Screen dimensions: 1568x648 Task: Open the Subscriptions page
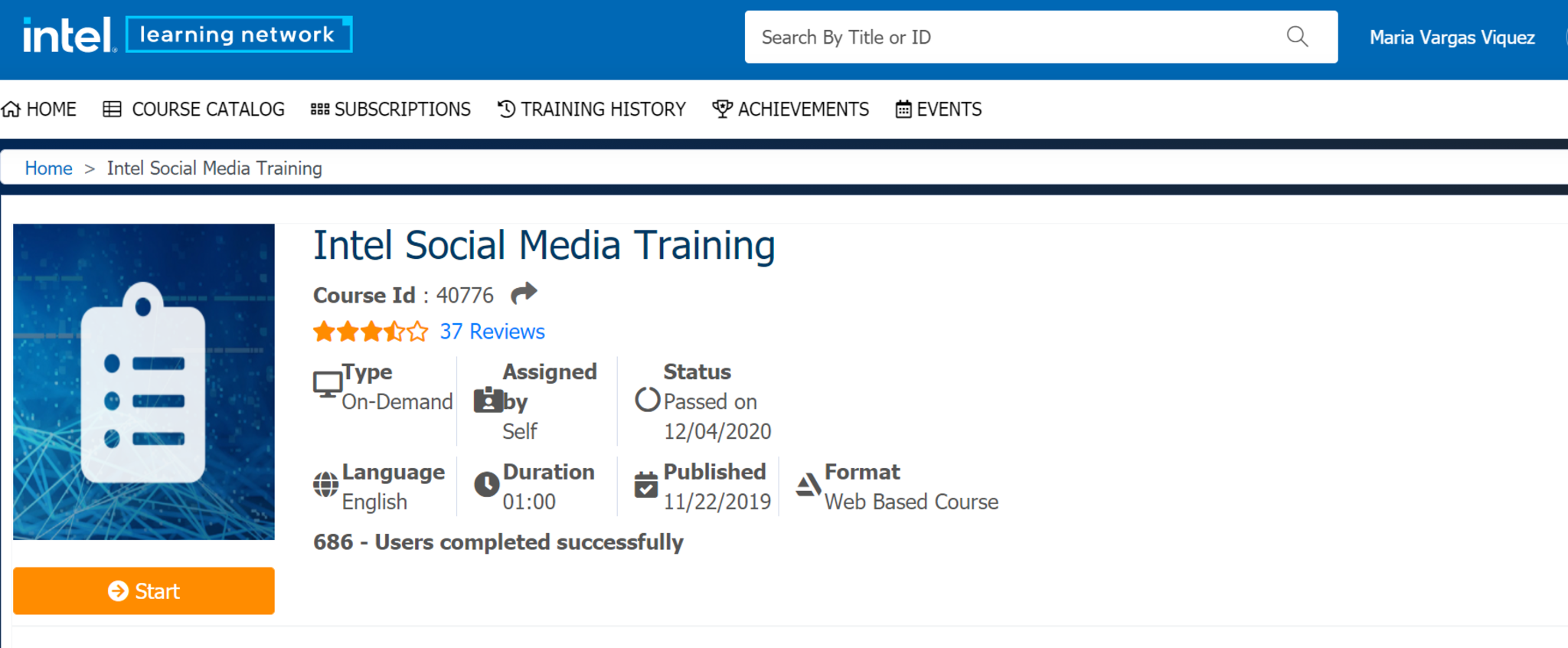click(x=391, y=110)
